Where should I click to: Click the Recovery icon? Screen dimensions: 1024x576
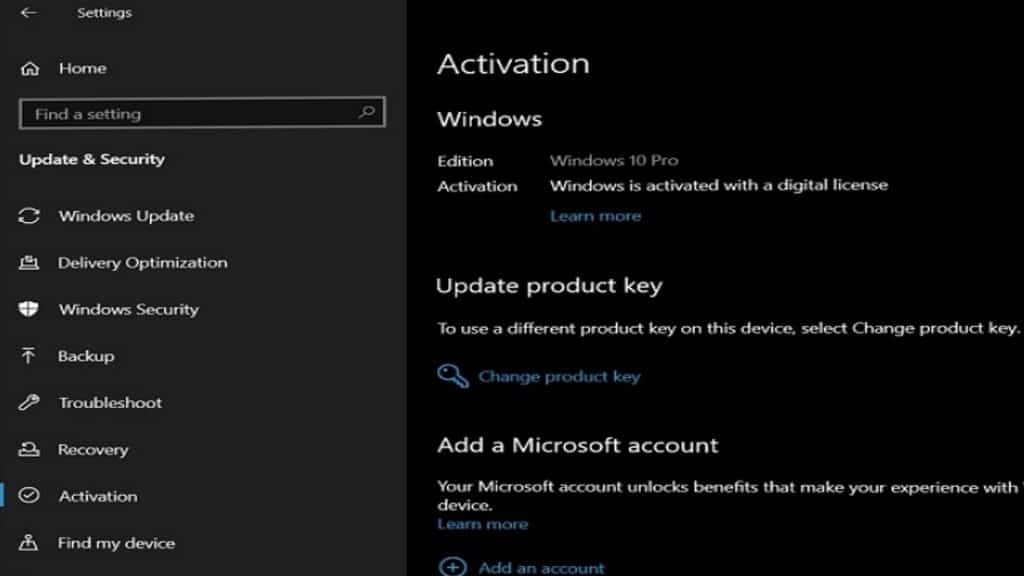tap(29, 449)
